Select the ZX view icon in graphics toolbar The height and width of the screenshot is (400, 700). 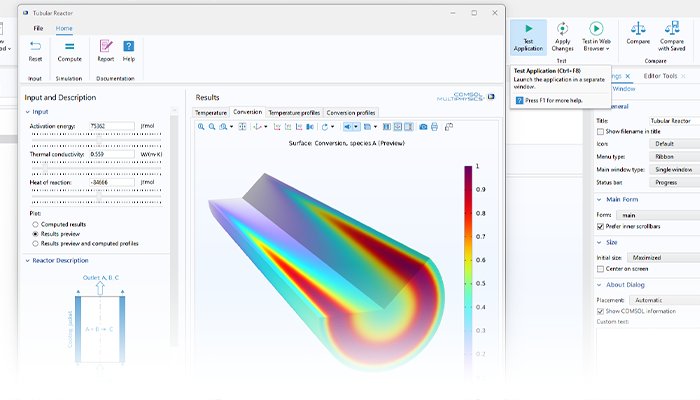[x=299, y=127]
